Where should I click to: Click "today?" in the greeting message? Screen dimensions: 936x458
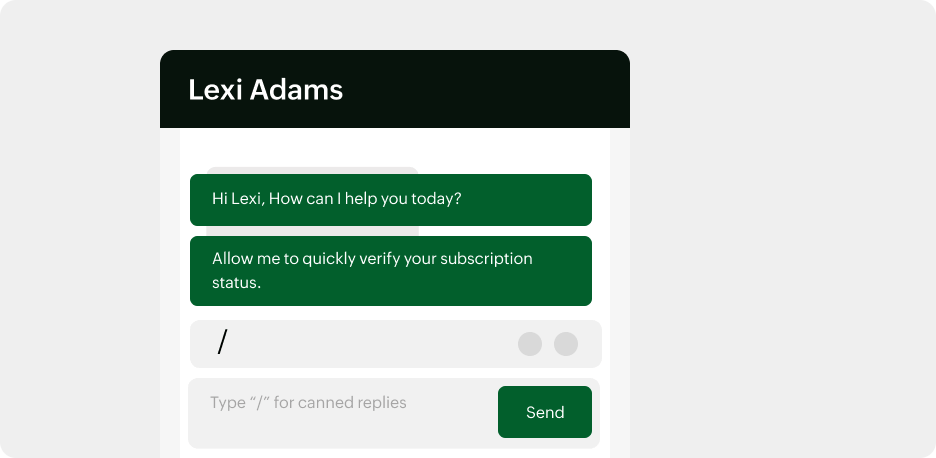[x=436, y=198]
